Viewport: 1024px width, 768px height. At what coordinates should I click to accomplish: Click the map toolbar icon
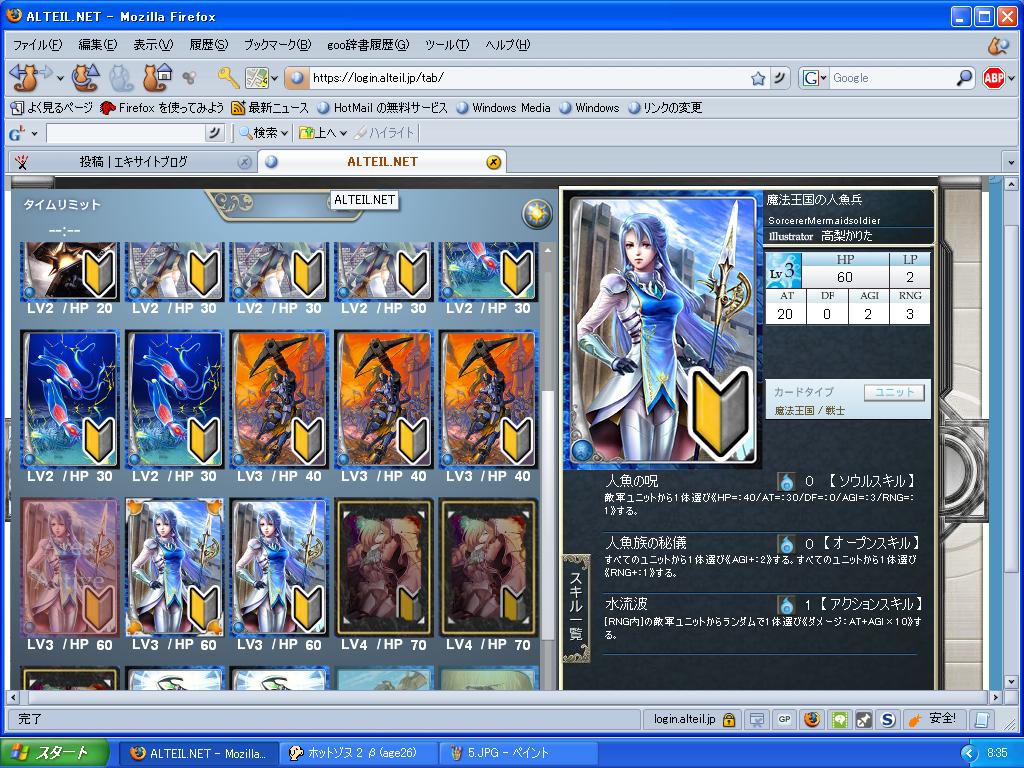[257, 78]
